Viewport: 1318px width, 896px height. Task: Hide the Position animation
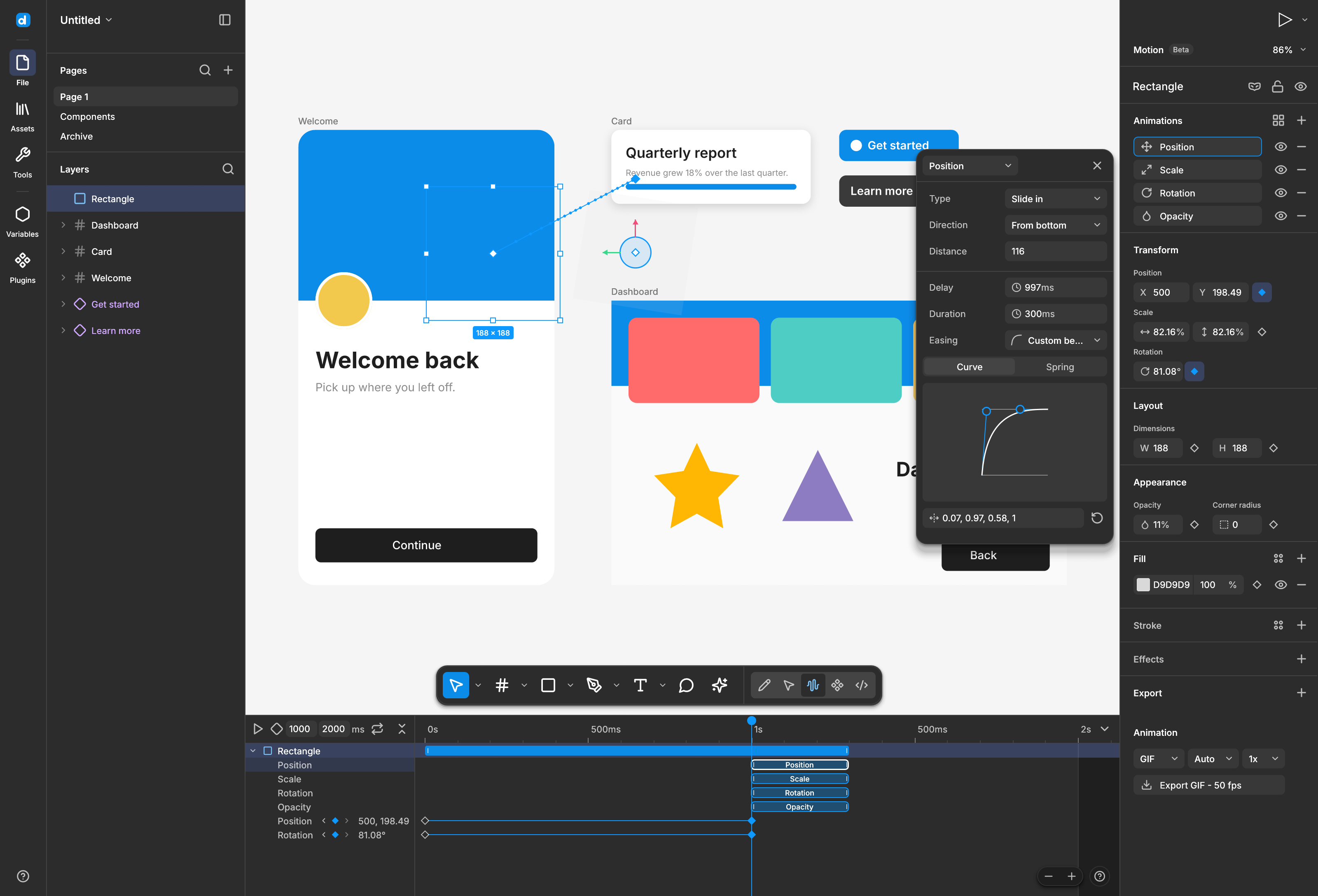(1280, 147)
